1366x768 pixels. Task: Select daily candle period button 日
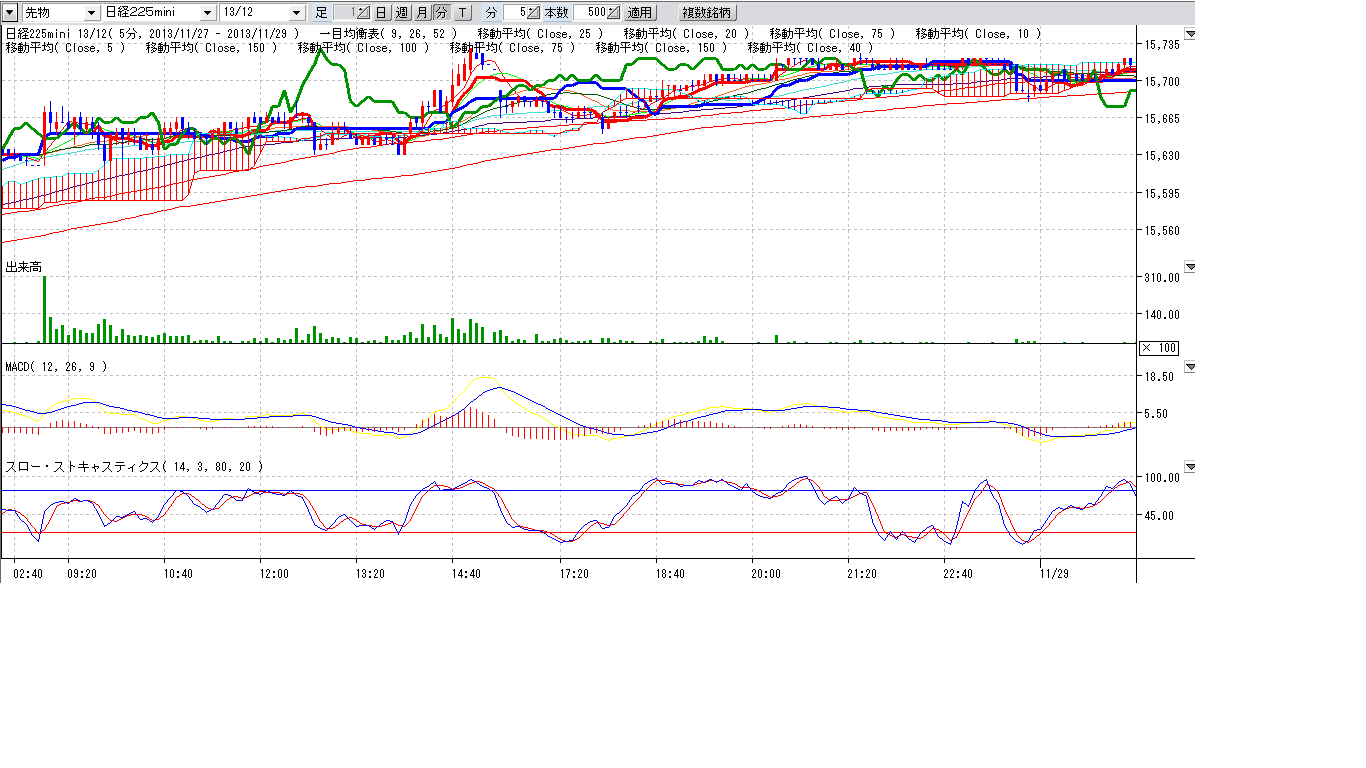[381, 13]
